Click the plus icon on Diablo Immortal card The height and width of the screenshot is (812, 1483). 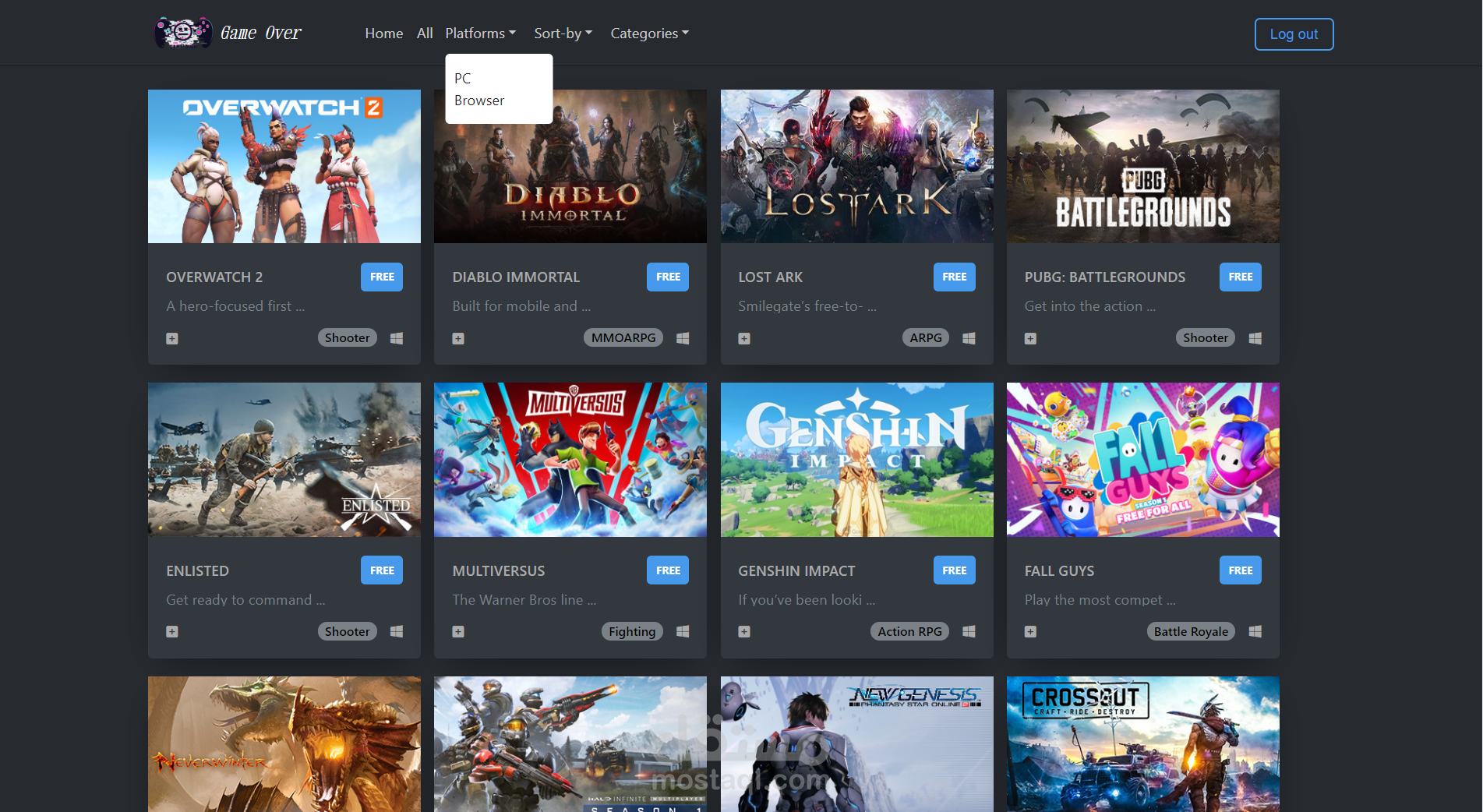coord(458,338)
